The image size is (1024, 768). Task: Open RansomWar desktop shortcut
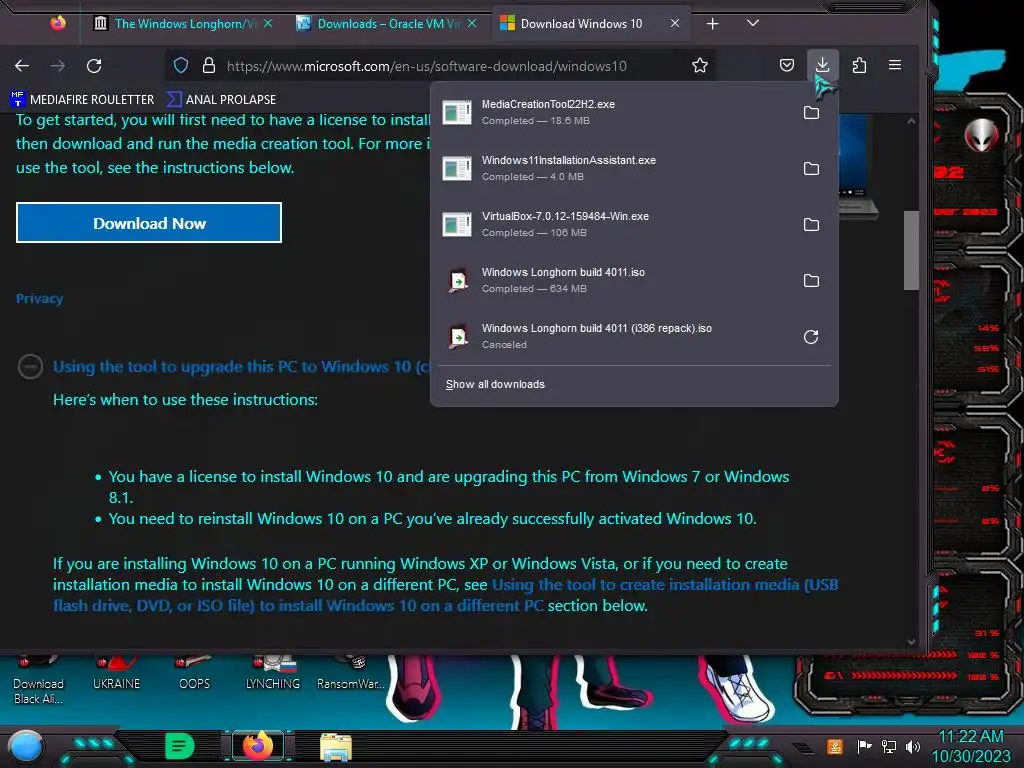(351, 675)
